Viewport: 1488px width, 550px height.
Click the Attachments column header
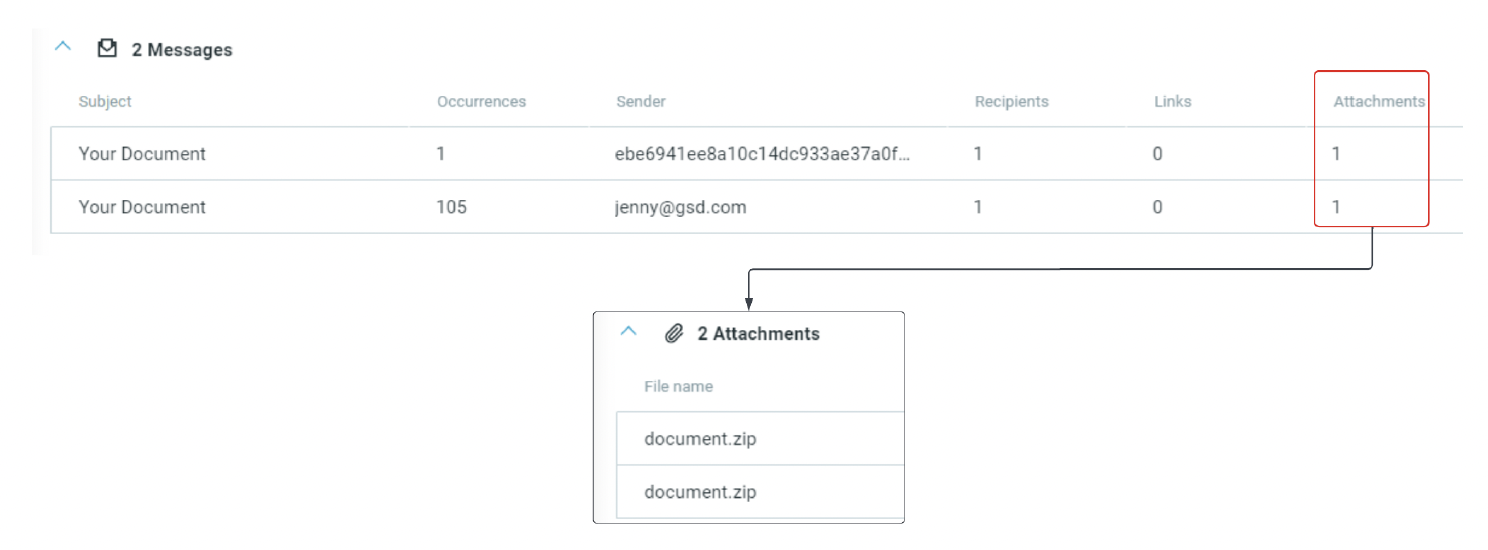1378,102
